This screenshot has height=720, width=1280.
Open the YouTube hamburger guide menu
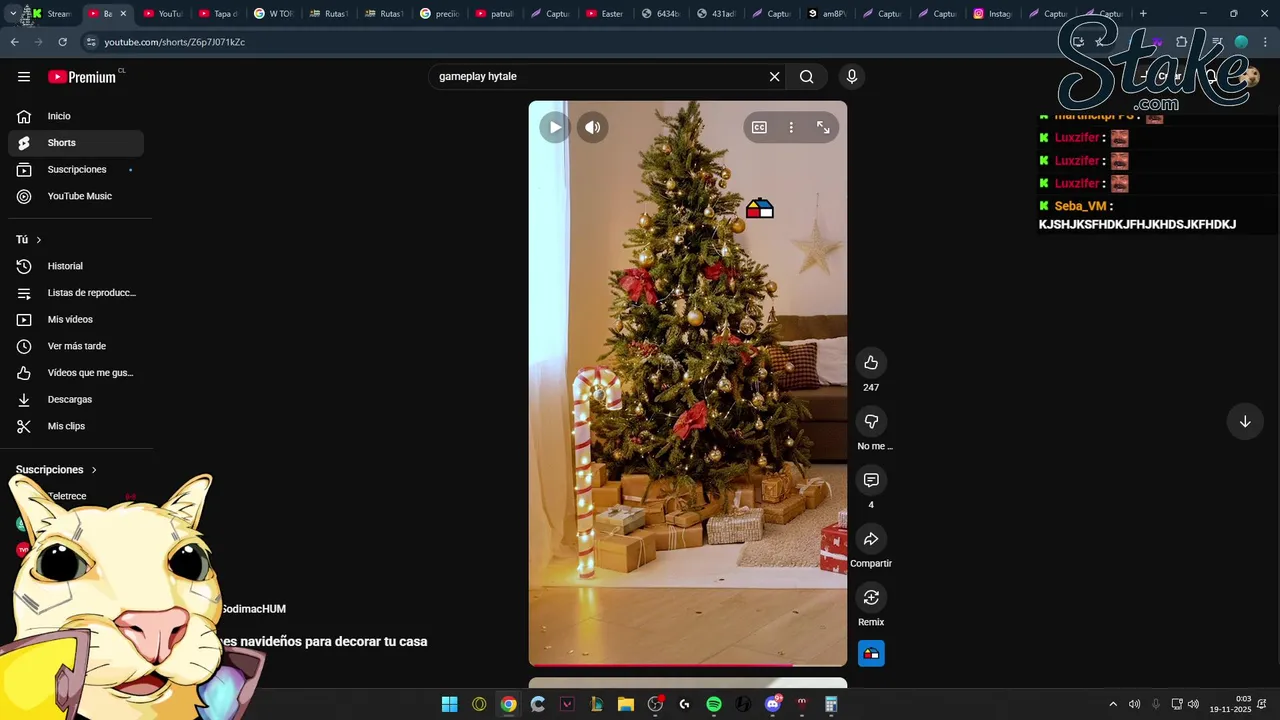coord(24,77)
